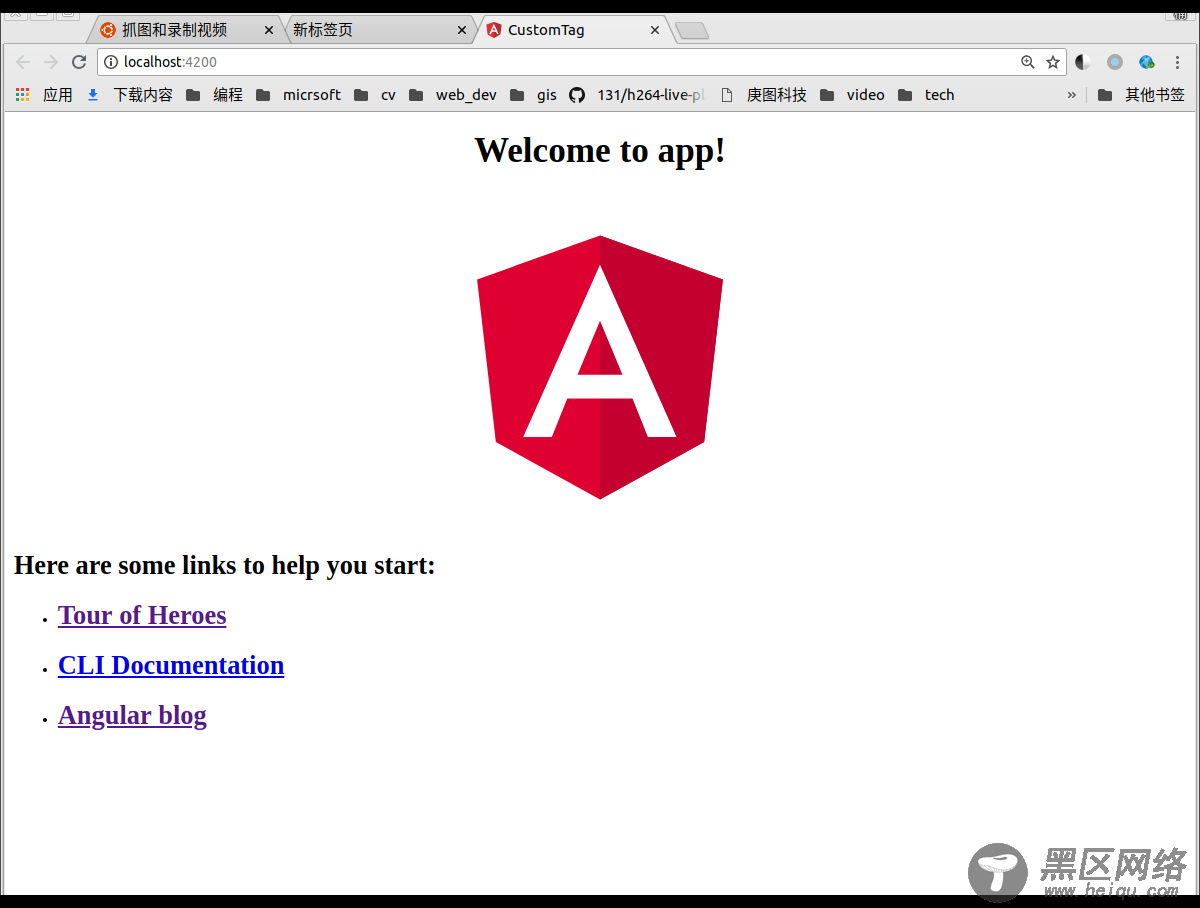This screenshot has width=1200, height=908.
Task: View site information icon in address bar
Action: [x=111, y=62]
